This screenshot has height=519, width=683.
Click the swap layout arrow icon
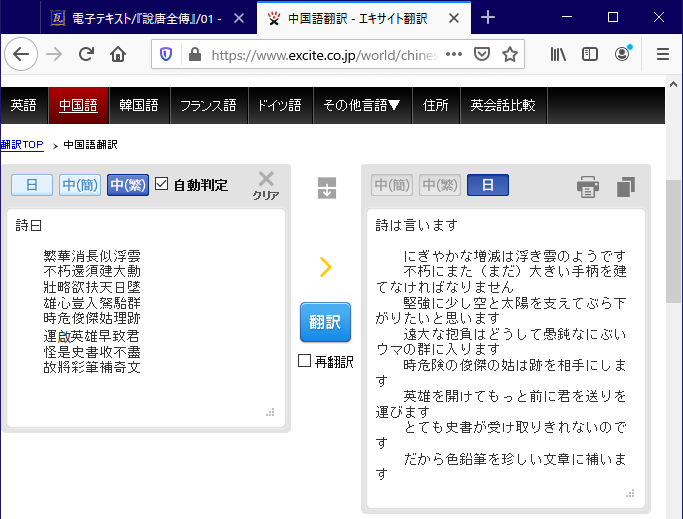(327, 188)
